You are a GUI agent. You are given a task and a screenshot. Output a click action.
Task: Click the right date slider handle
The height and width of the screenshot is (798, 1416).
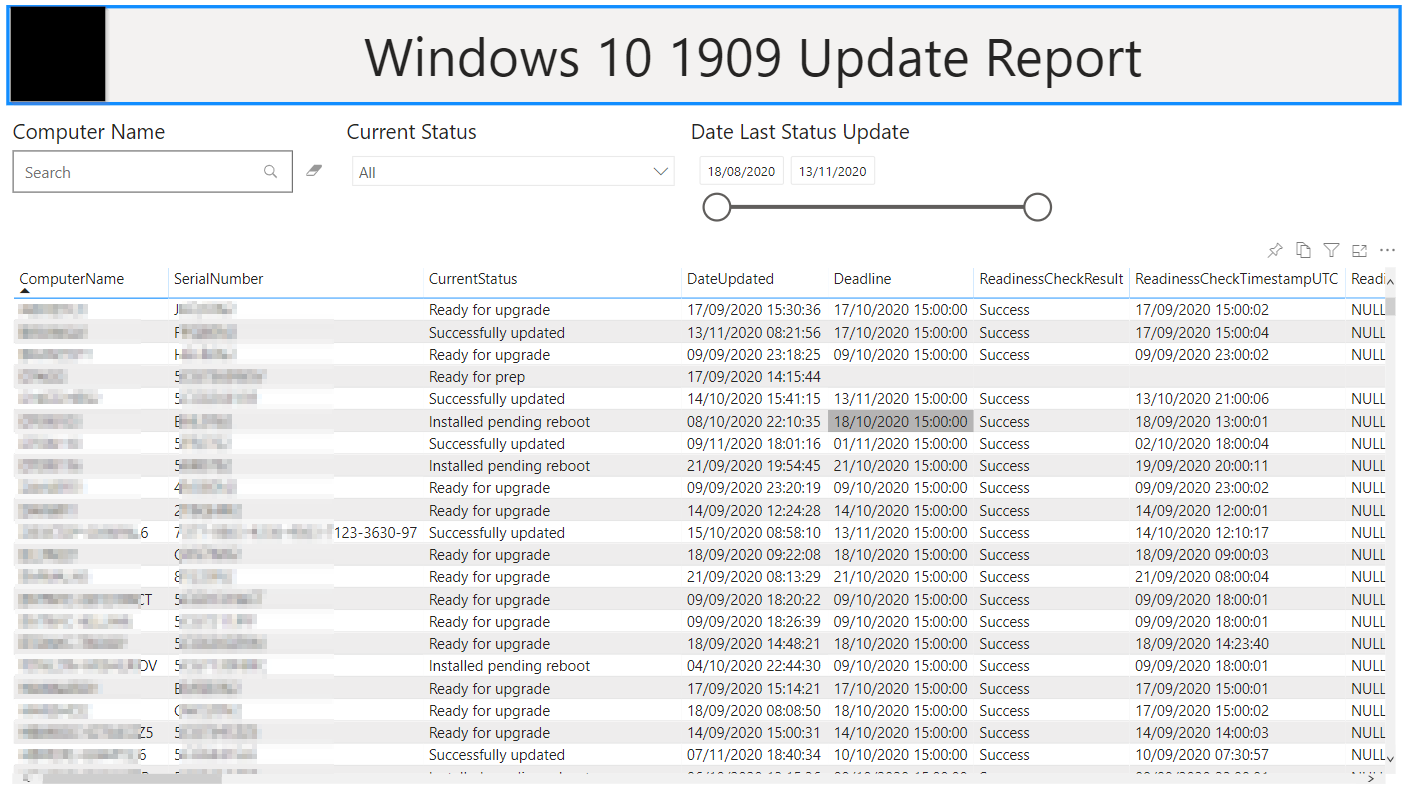click(x=1037, y=207)
